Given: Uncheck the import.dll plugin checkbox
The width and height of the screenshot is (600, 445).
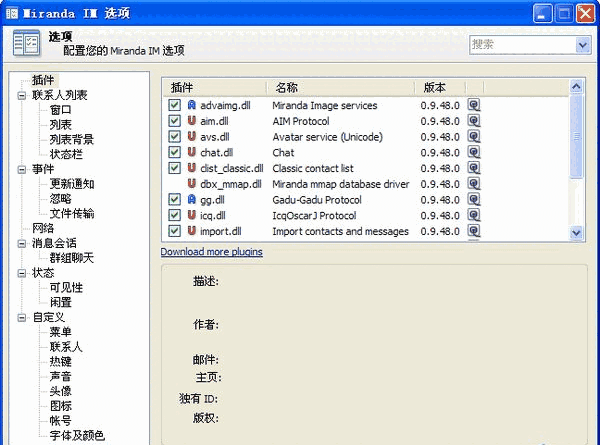Looking at the screenshot, I should coord(174,231).
